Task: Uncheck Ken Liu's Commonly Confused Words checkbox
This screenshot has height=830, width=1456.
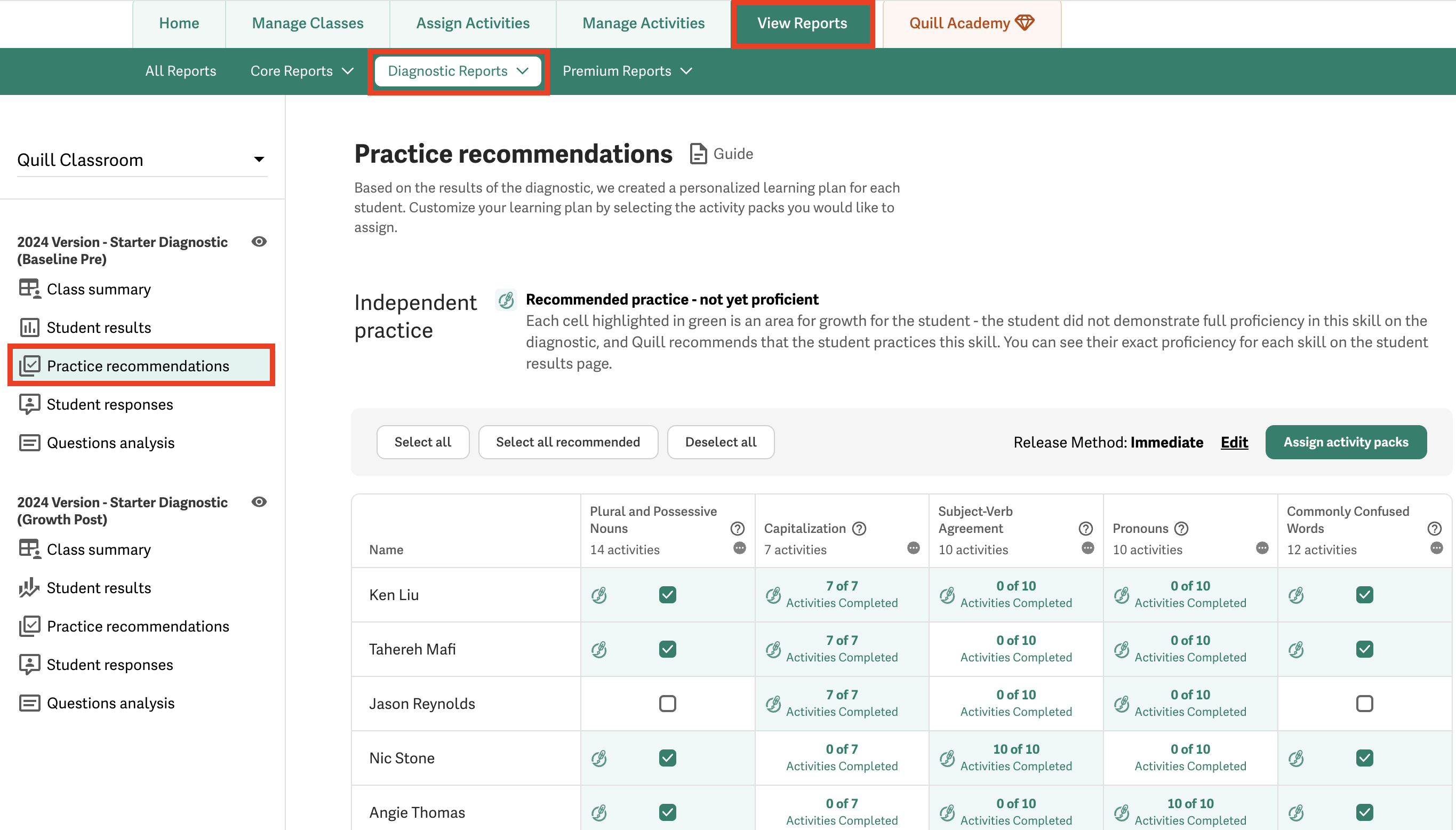Action: pyautogui.click(x=1364, y=595)
